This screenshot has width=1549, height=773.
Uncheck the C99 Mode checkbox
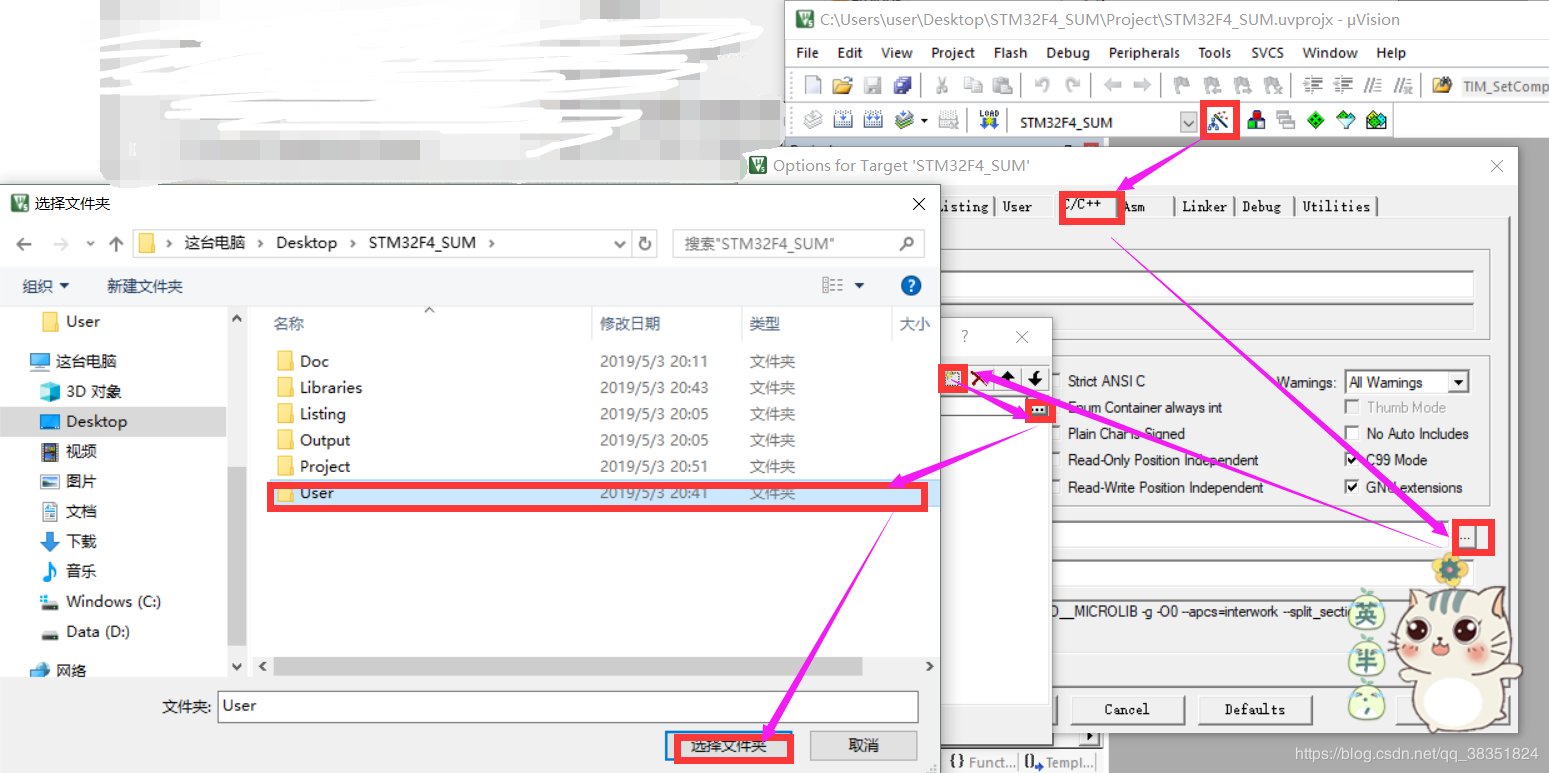click(x=1352, y=460)
